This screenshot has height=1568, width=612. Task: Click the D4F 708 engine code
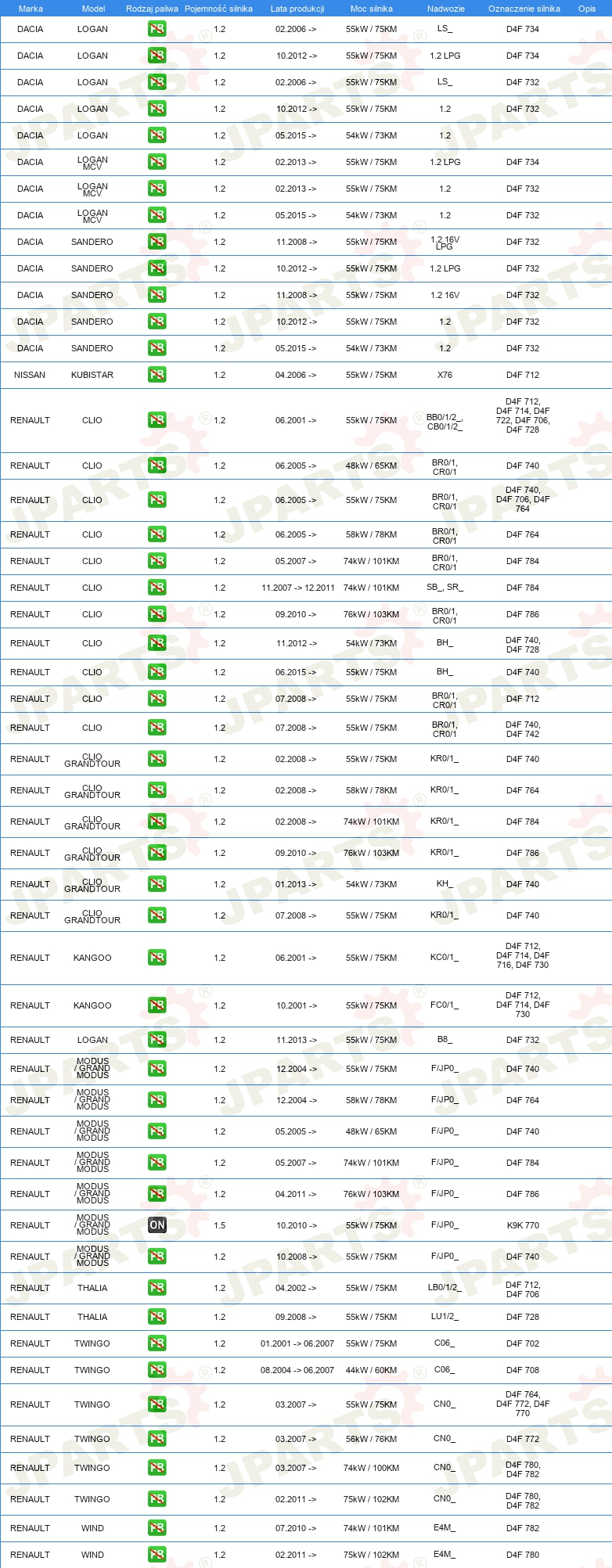coord(523,1370)
